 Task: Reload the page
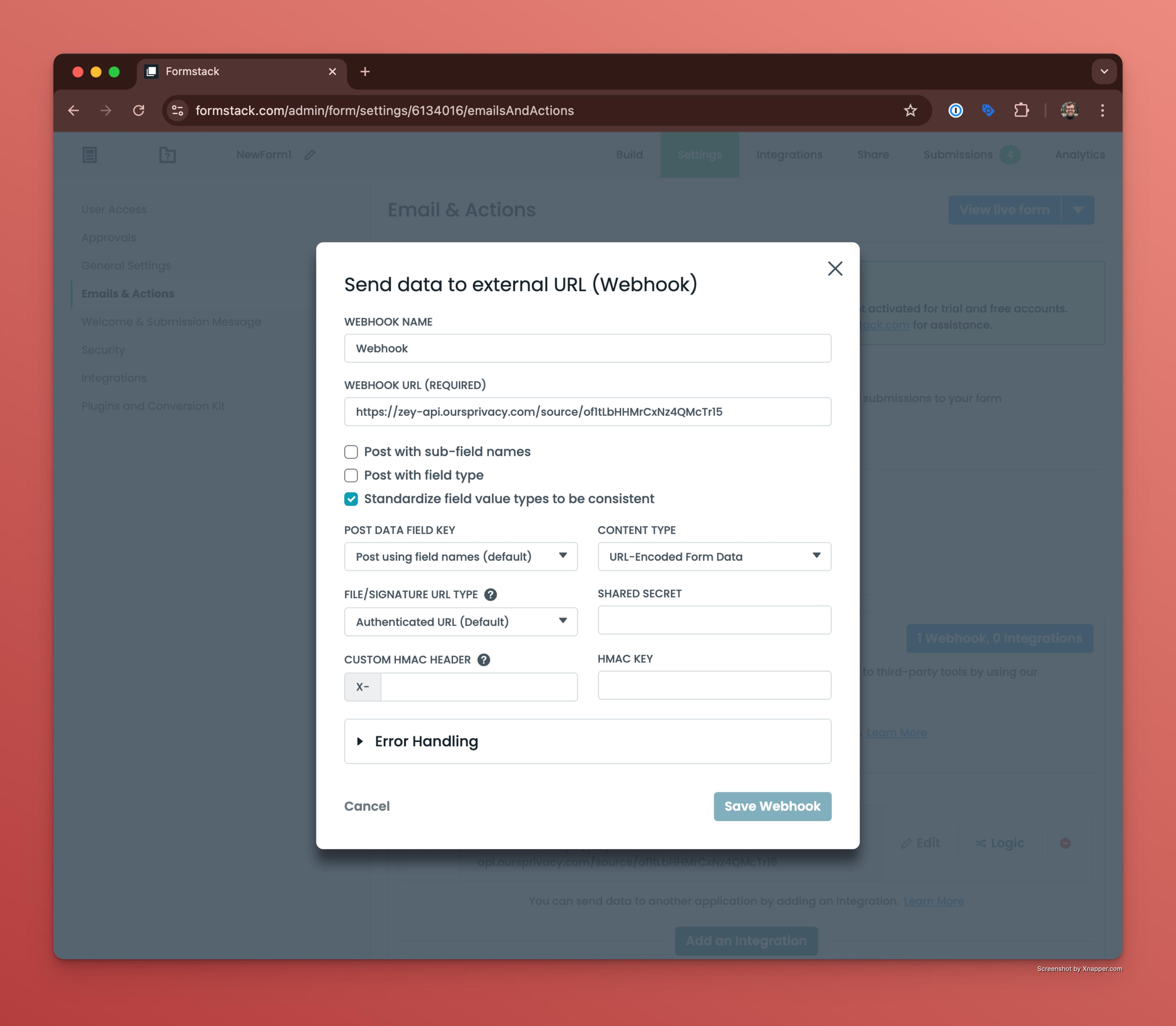point(138,111)
